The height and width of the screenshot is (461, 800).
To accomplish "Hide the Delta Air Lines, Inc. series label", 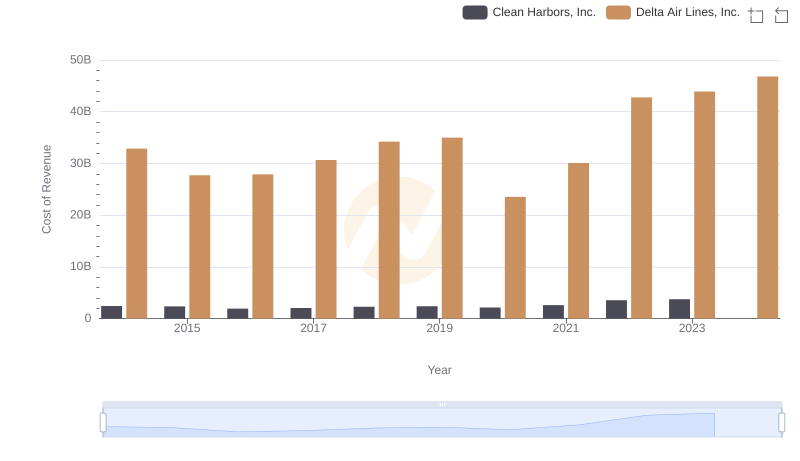I will pyautogui.click(x=688, y=12).
